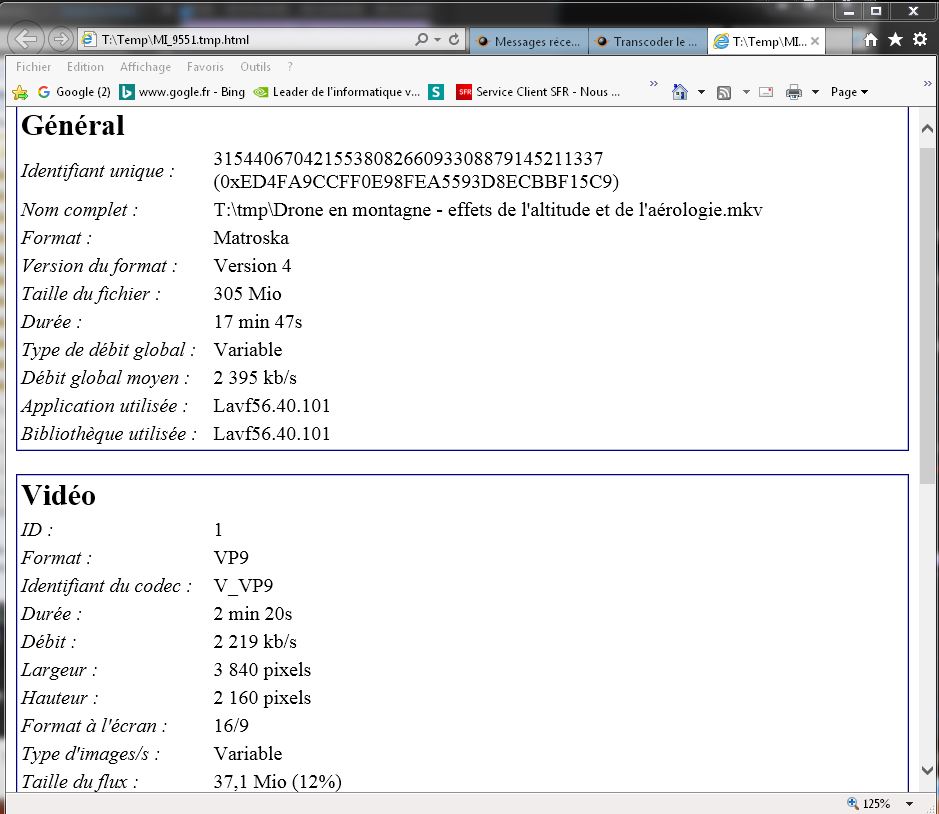Open the Print dropdown arrow

[x=815, y=92]
